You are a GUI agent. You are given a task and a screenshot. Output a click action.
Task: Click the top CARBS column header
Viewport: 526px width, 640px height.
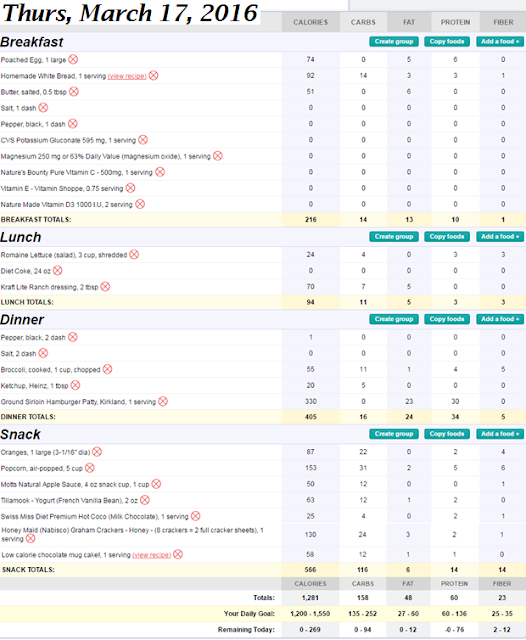tap(363, 22)
